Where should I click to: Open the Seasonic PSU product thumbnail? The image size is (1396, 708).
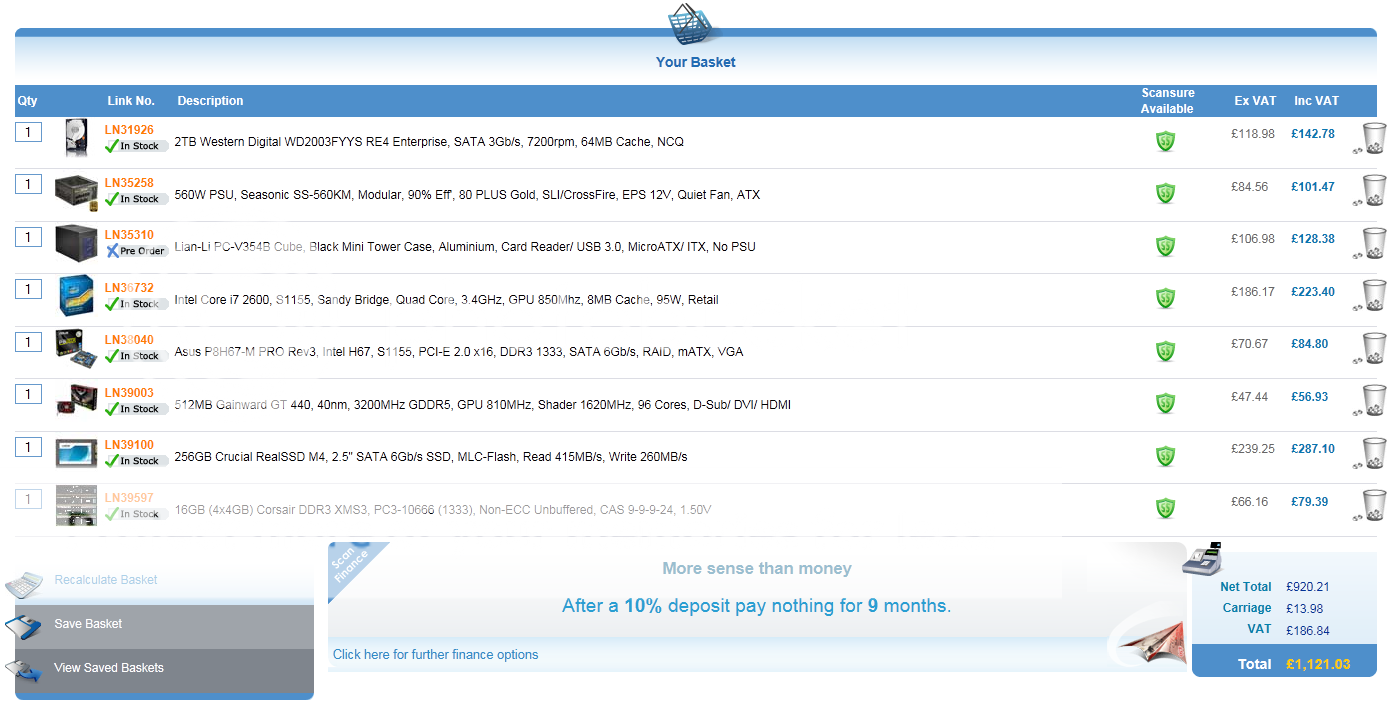coord(76,190)
